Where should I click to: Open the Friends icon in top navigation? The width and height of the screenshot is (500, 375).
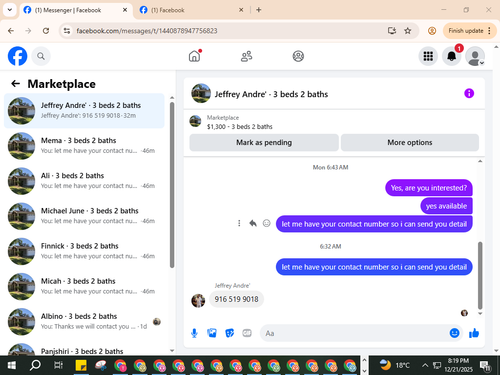click(x=246, y=56)
